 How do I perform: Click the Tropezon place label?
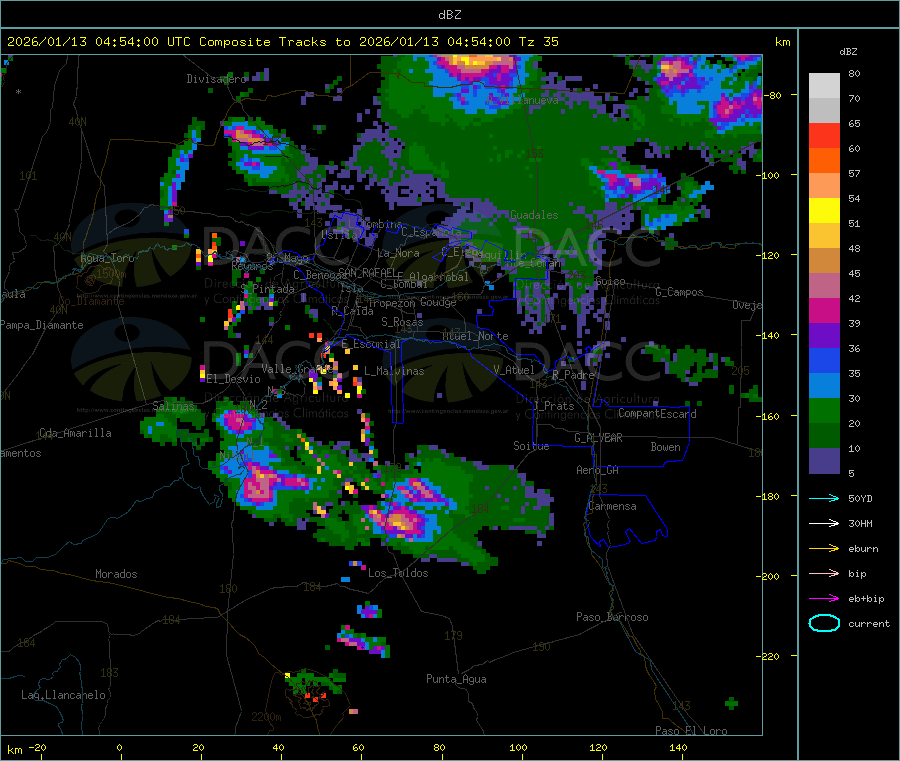point(392,302)
